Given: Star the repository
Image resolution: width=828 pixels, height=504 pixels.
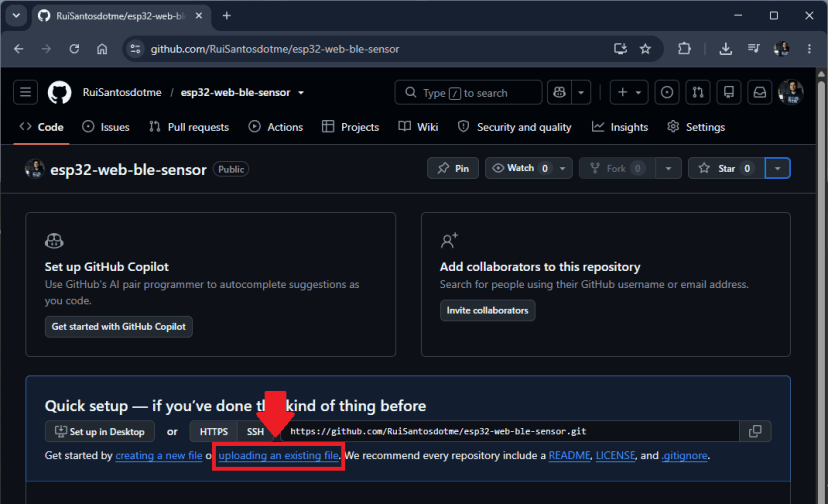Looking at the screenshot, I should tap(726, 169).
